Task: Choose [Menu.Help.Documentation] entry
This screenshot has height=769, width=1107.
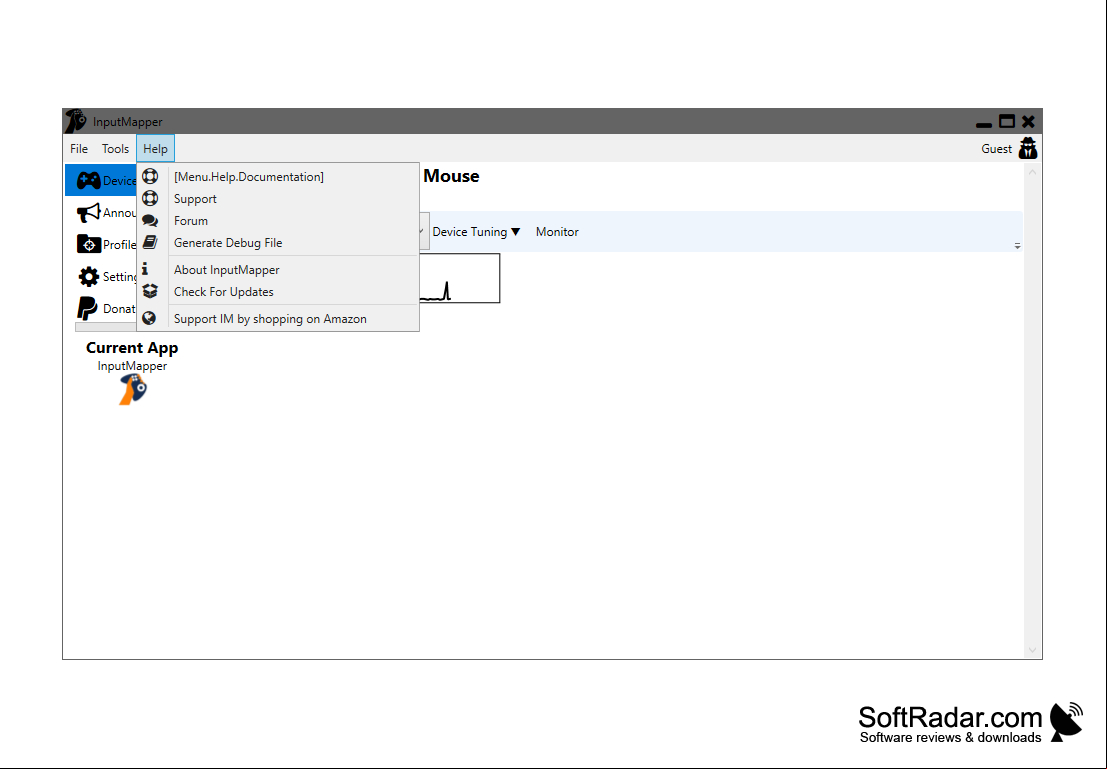Action: click(278, 177)
